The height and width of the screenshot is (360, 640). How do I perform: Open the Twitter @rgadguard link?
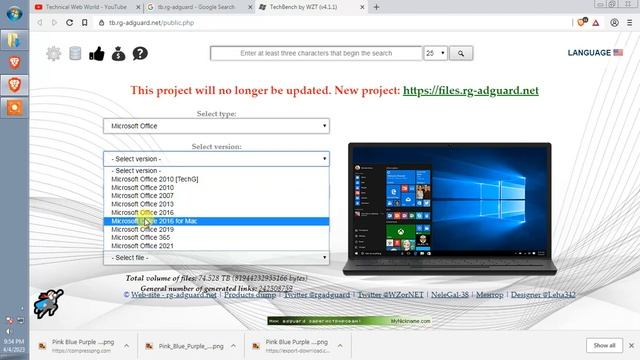[317, 295]
